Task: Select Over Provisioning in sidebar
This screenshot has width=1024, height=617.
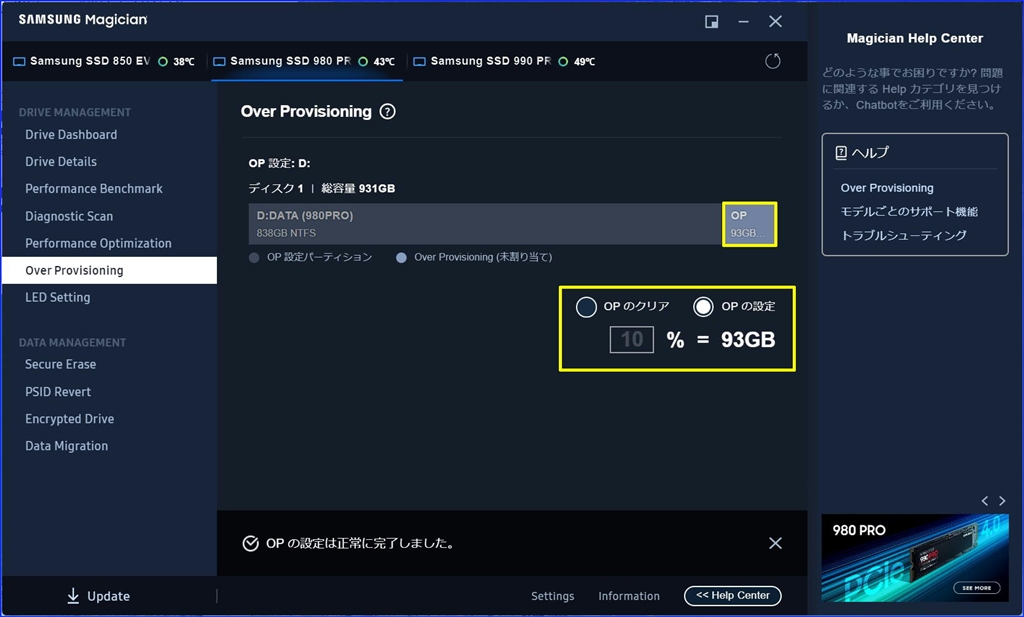Action: tap(109, 270)
